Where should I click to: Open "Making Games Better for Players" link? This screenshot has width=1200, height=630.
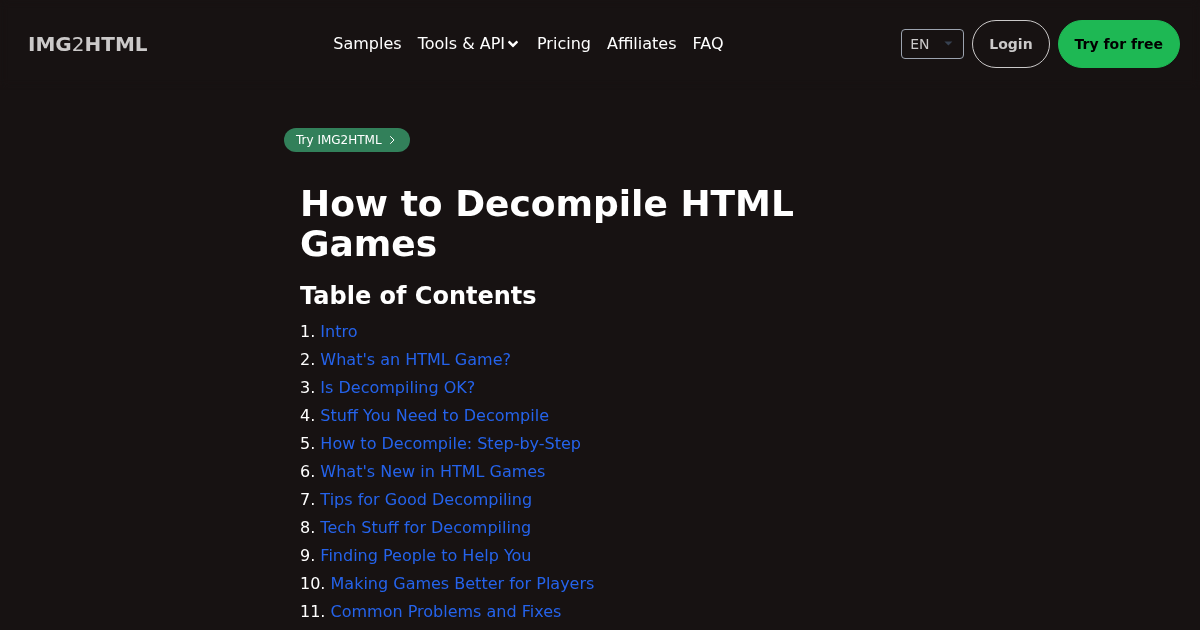[462, 584]
